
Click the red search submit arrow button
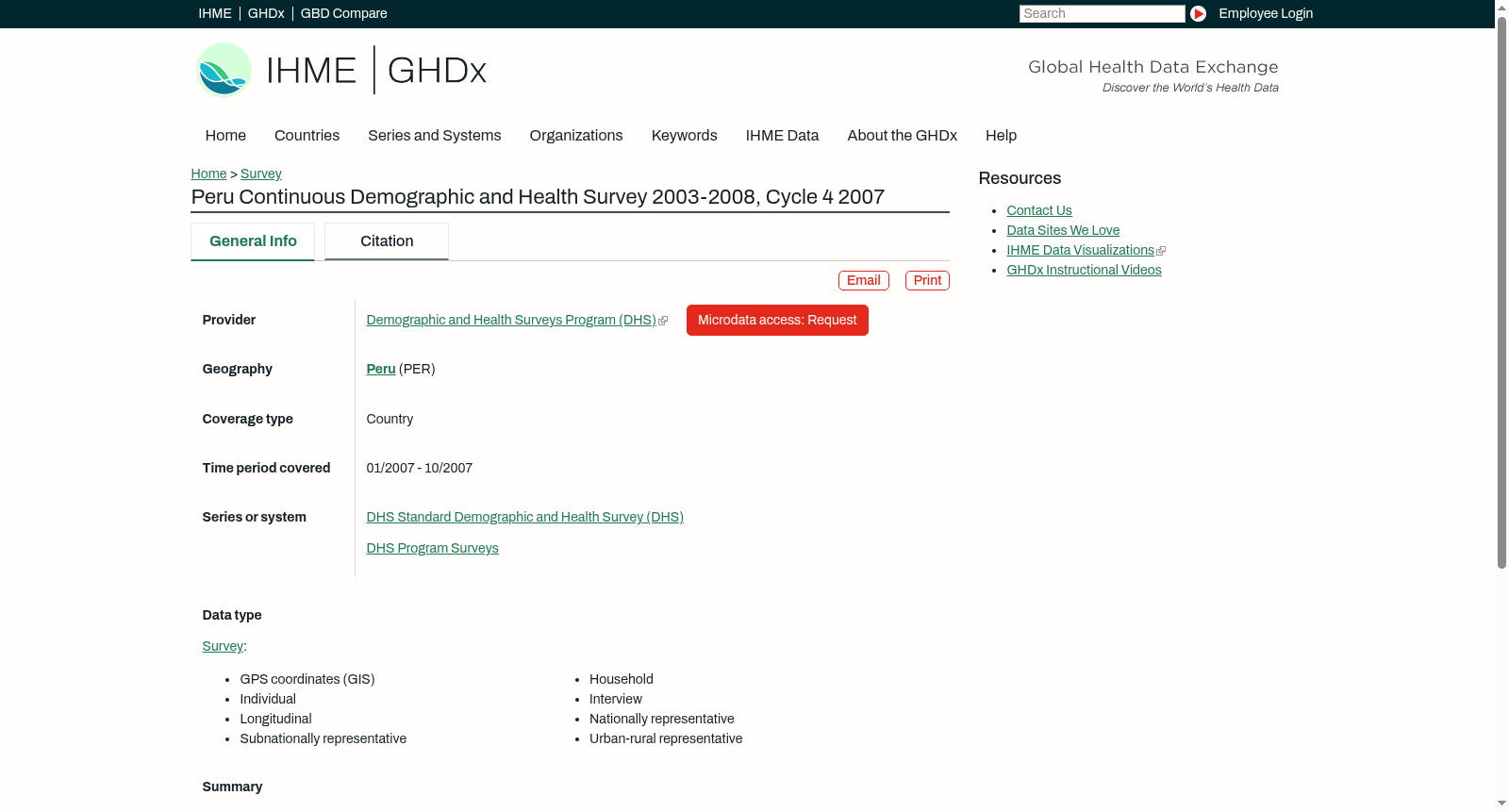coord(1198,13)
